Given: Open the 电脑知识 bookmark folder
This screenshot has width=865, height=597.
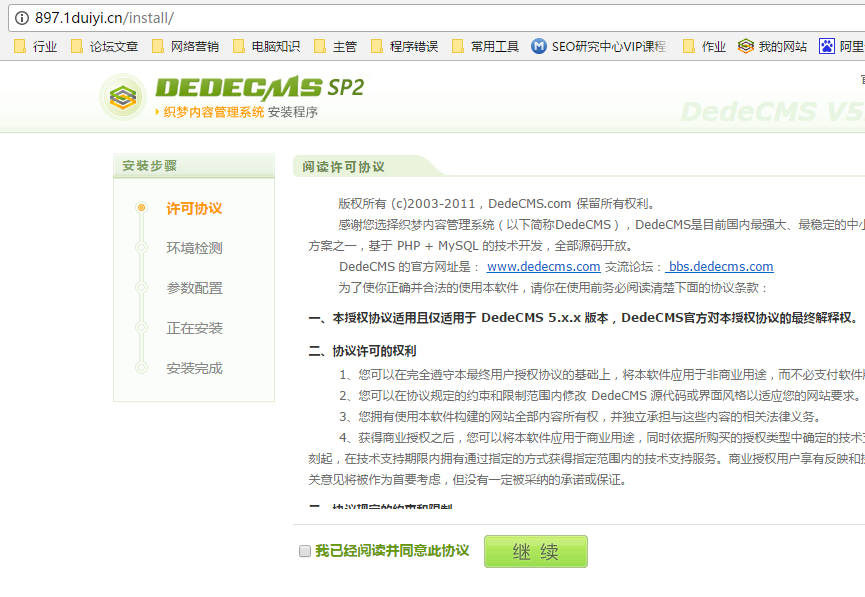Looking at the screenshot, I should [266, 46].
